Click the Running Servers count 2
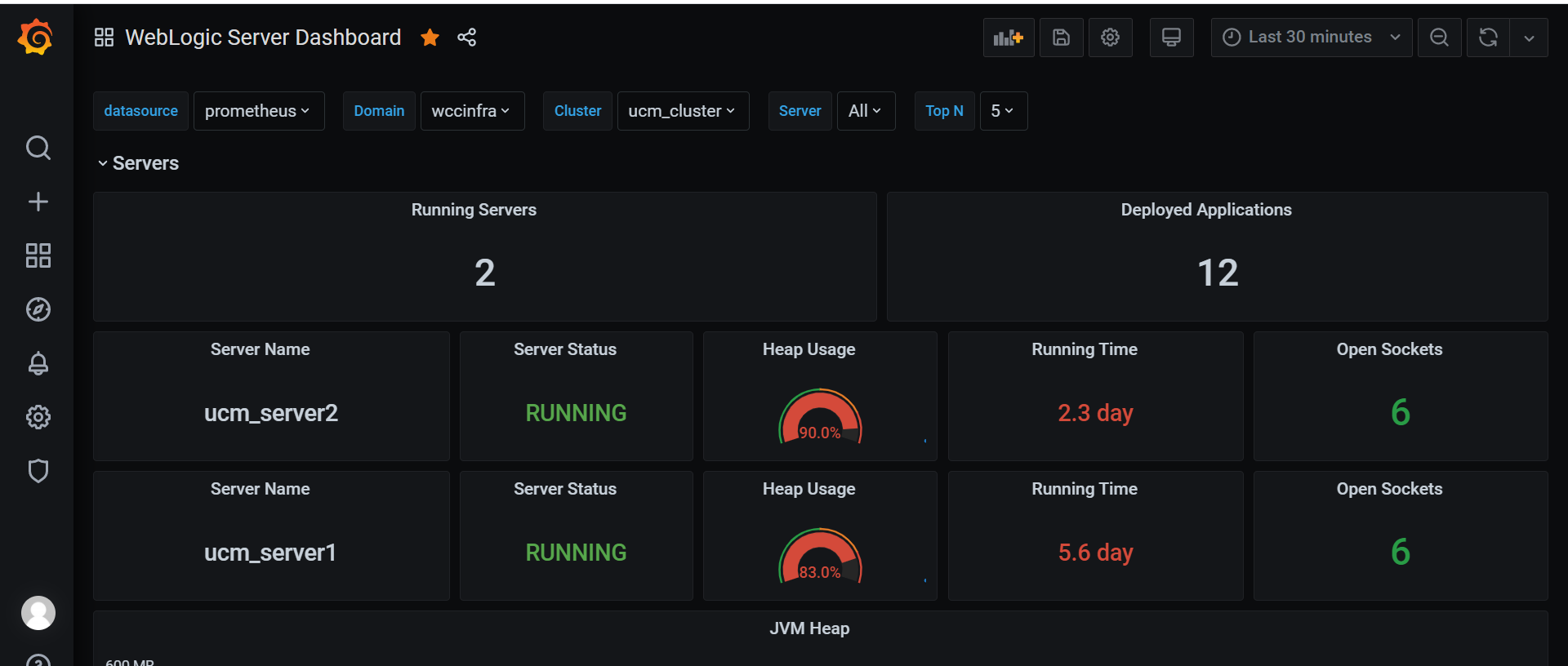The image size is (1568, 666). (x=485, y=273)
